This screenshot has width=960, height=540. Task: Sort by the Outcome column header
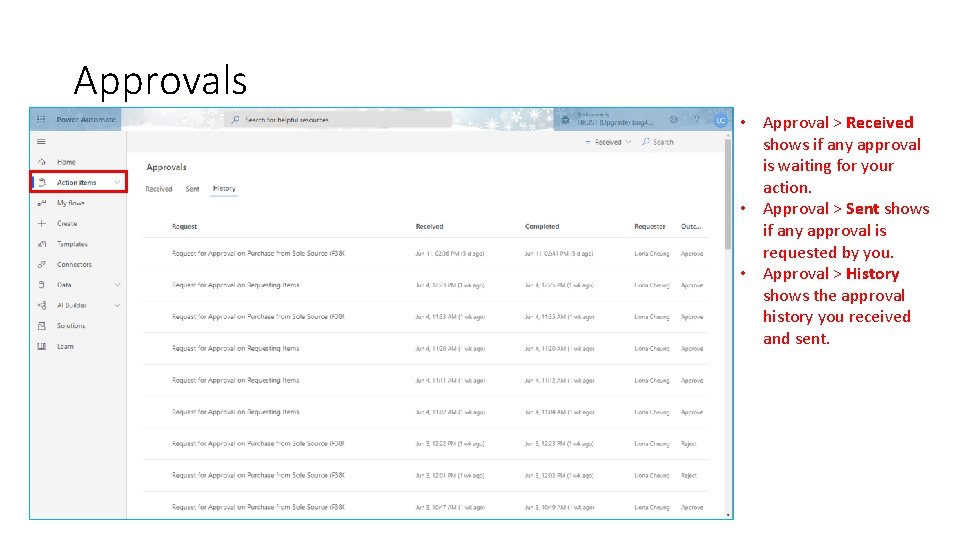[x=691, y=227]
